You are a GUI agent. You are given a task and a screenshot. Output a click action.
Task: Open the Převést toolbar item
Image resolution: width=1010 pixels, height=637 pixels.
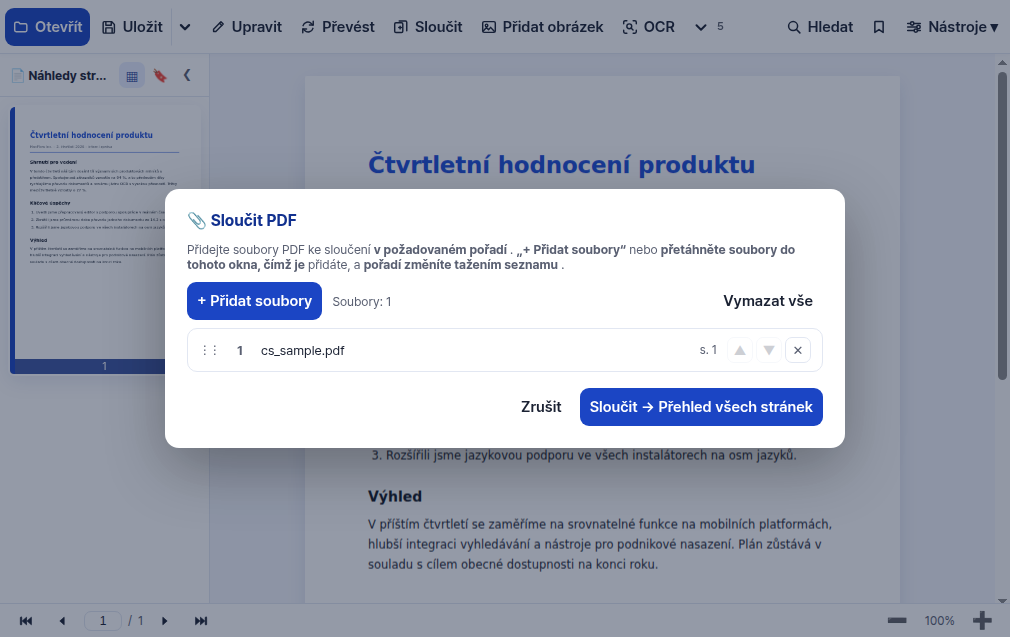click(x=338, y=27)
